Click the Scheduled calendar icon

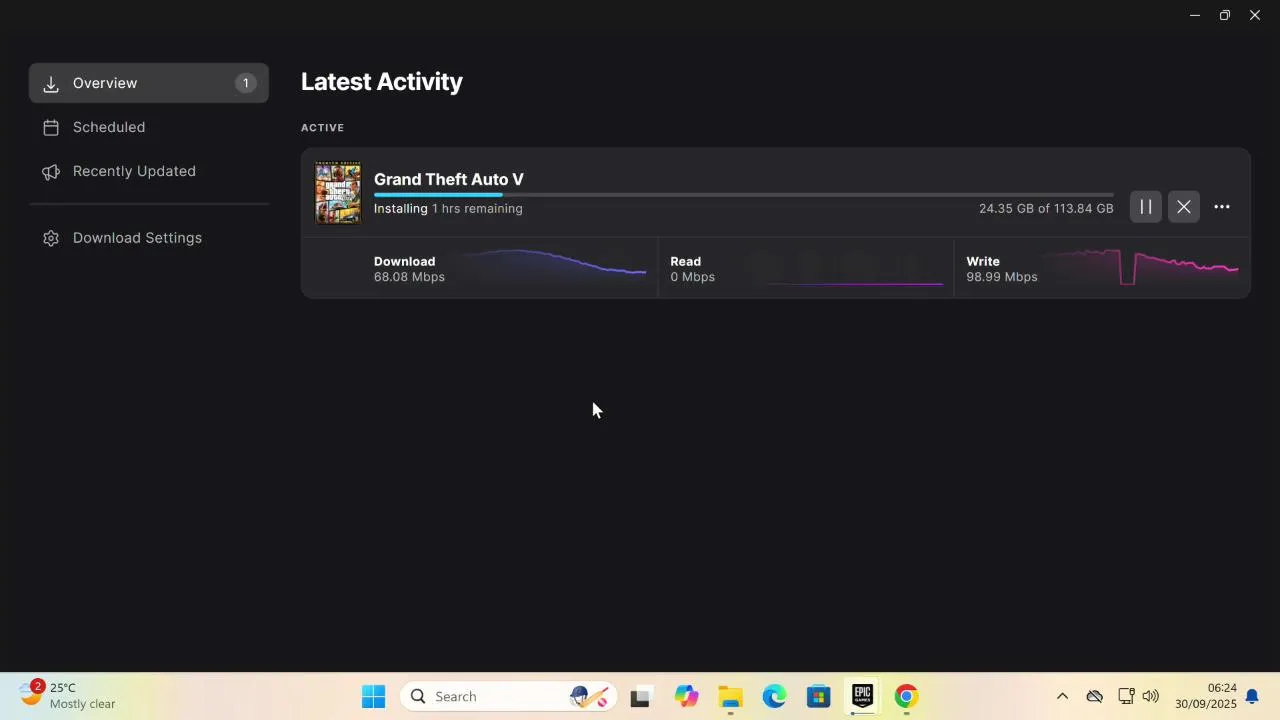pyautogui.click(x=51, y=128)
